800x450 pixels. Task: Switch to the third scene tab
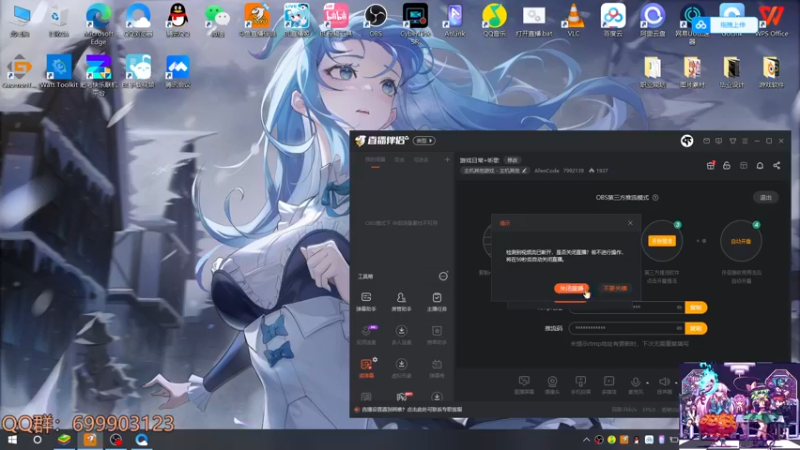pyautogui.click(x=421, y=160)
